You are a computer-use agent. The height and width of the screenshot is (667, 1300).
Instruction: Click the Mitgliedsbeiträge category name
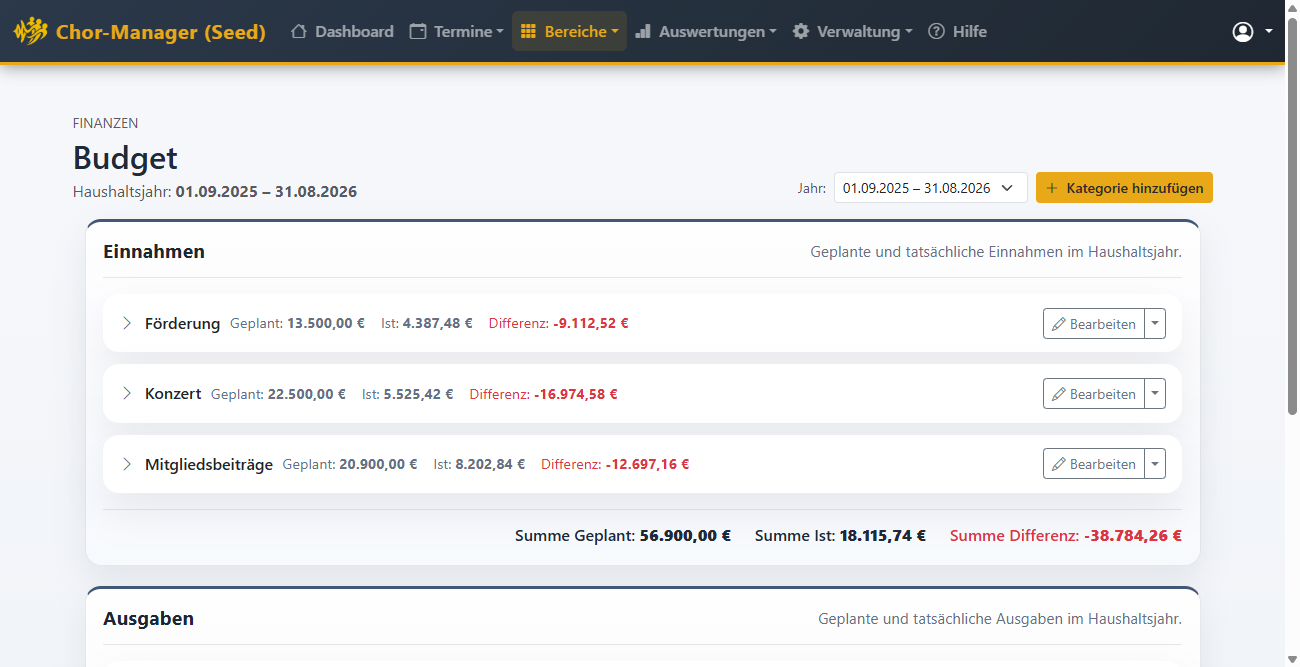click(209, 464)
